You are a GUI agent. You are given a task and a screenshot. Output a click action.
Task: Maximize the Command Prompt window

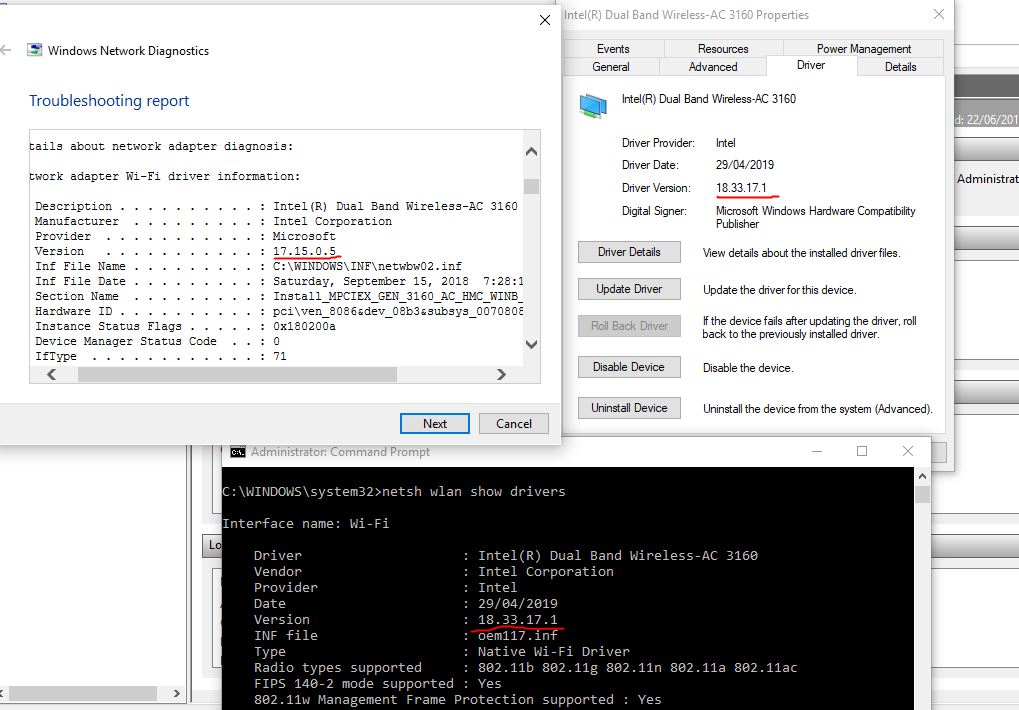click(x=862, y=451)
